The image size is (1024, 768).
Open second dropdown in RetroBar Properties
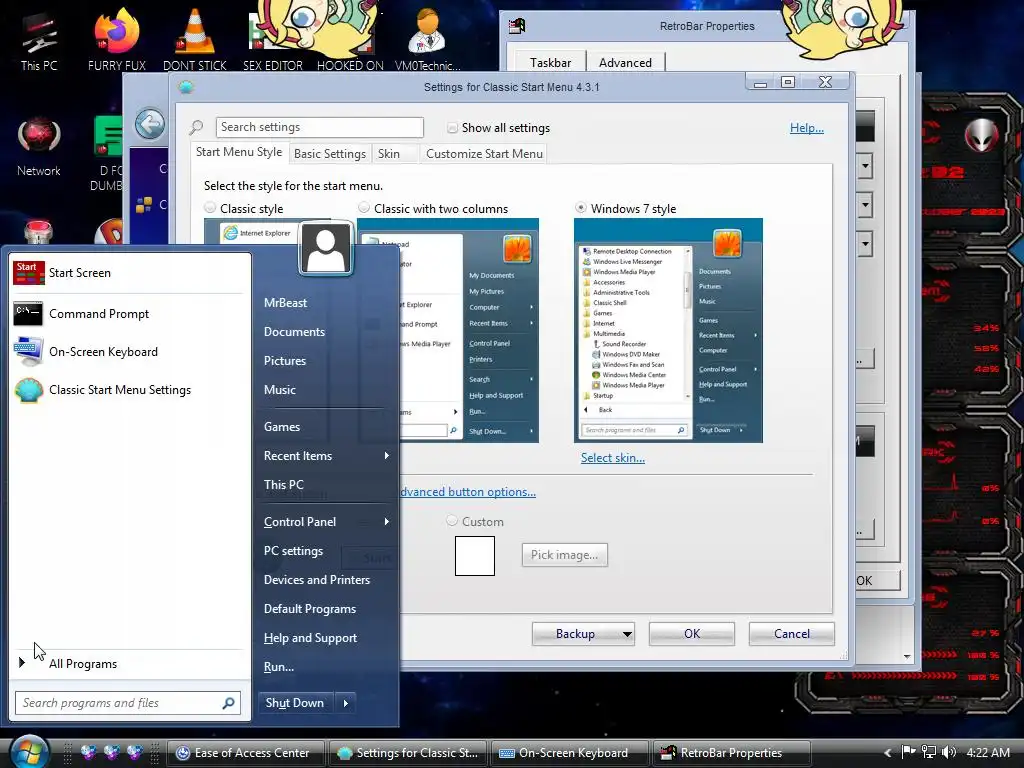(x=865, y=205)
